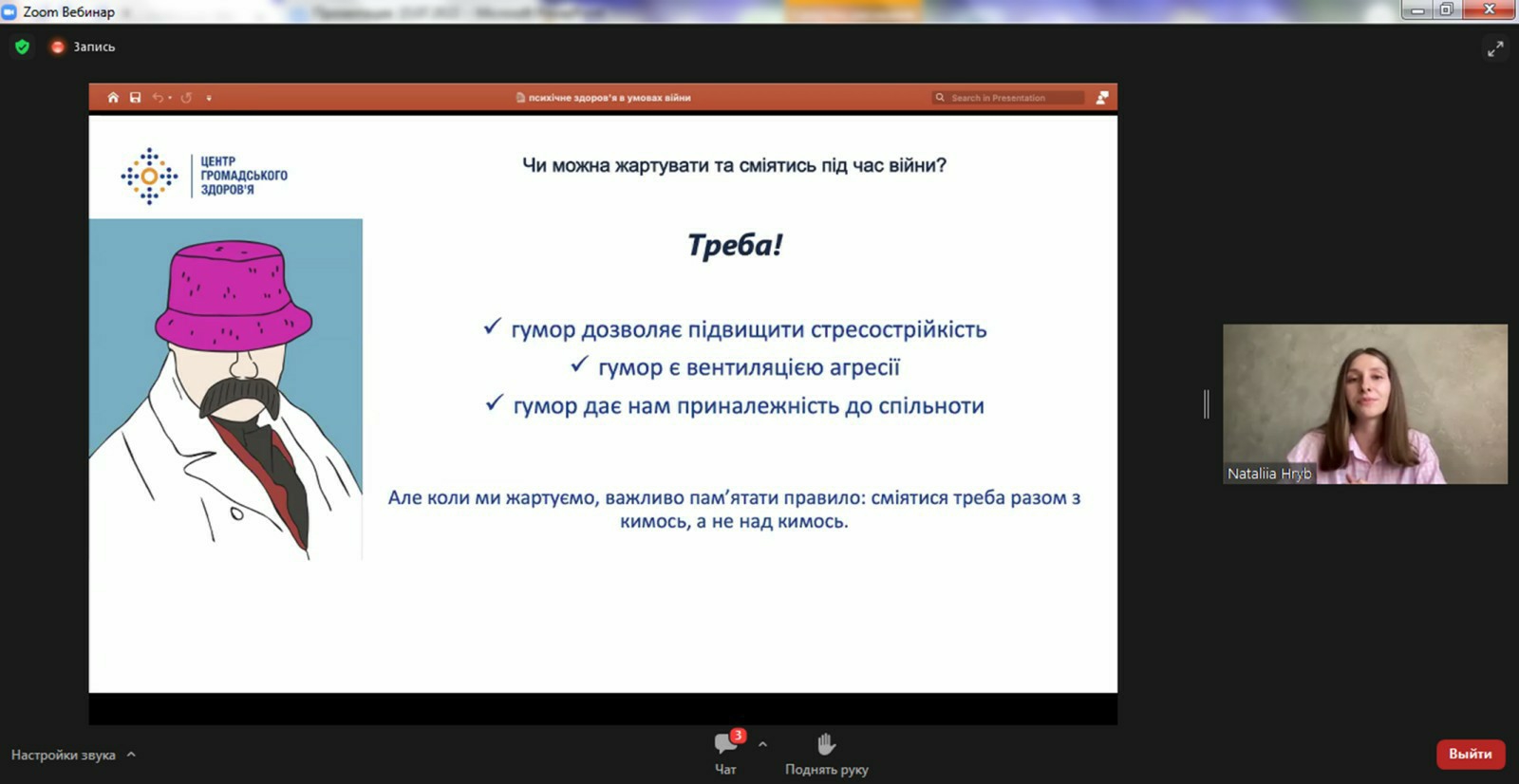
Task: Enter full screen with the expand arrows icon
Action: pos(1495,48)
